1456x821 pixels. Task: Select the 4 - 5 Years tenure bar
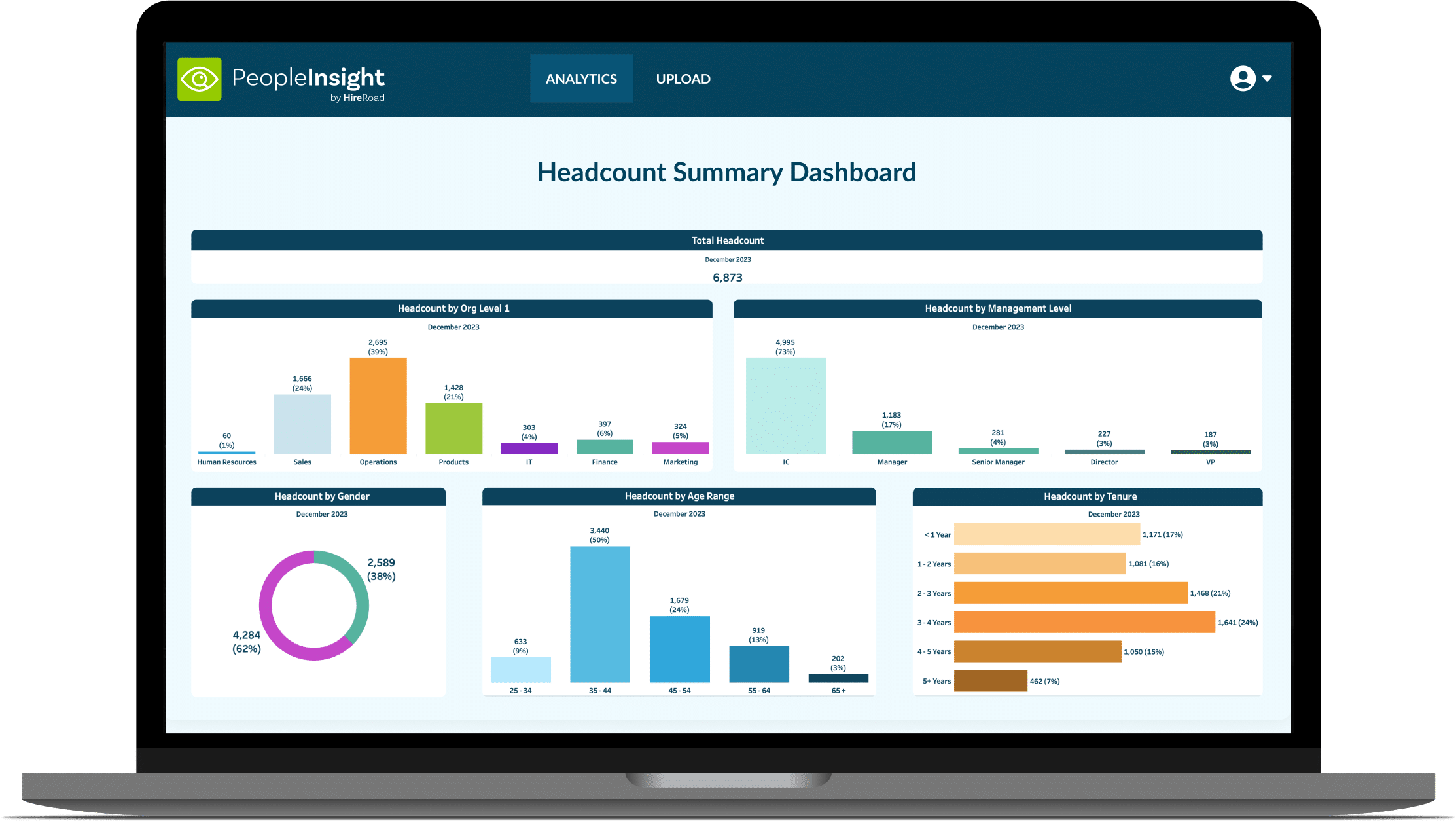1038,651
